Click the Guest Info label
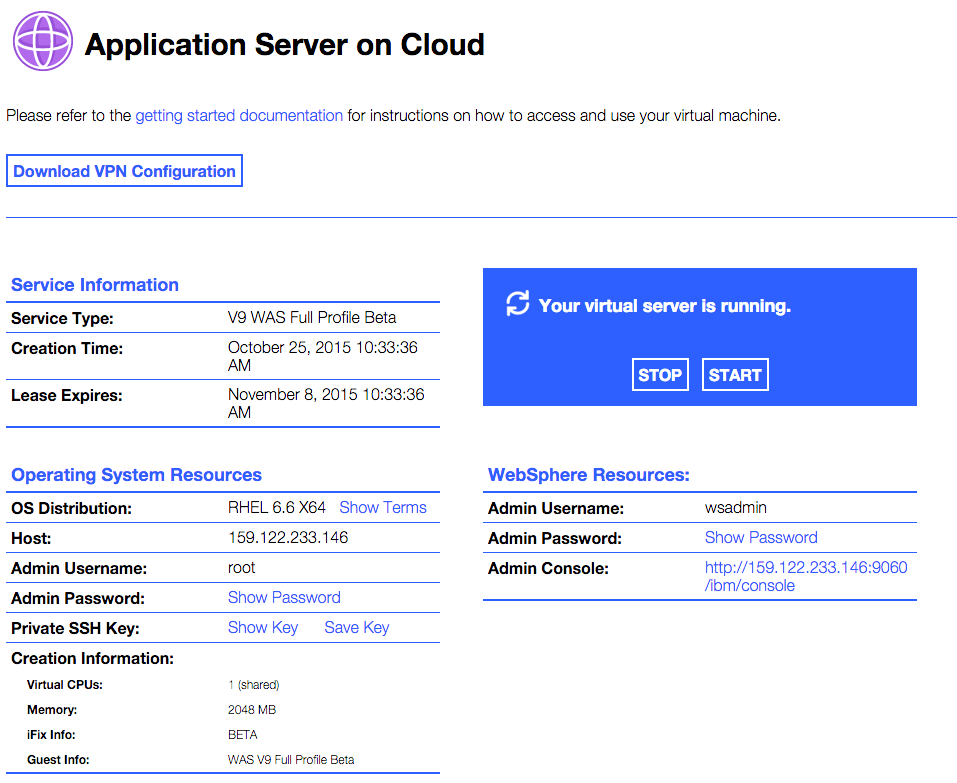 (58, 760)
